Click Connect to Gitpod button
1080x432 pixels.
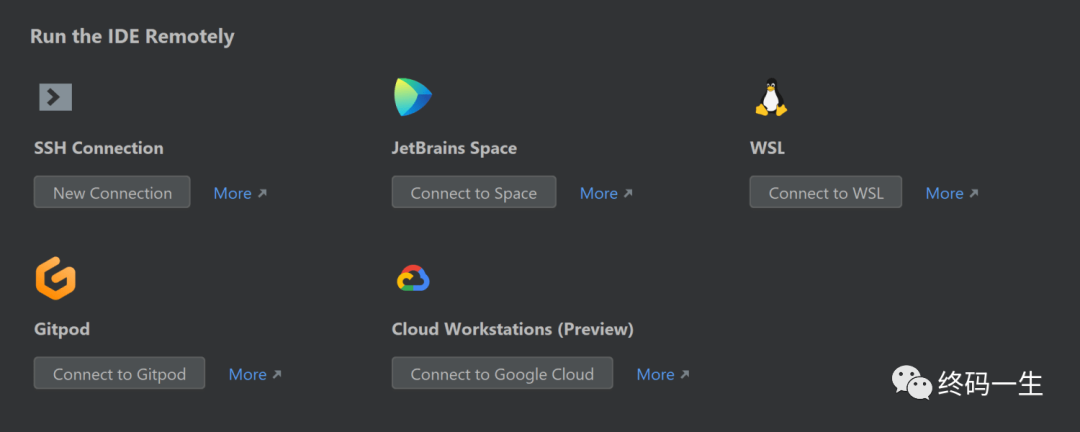(119, 373)
